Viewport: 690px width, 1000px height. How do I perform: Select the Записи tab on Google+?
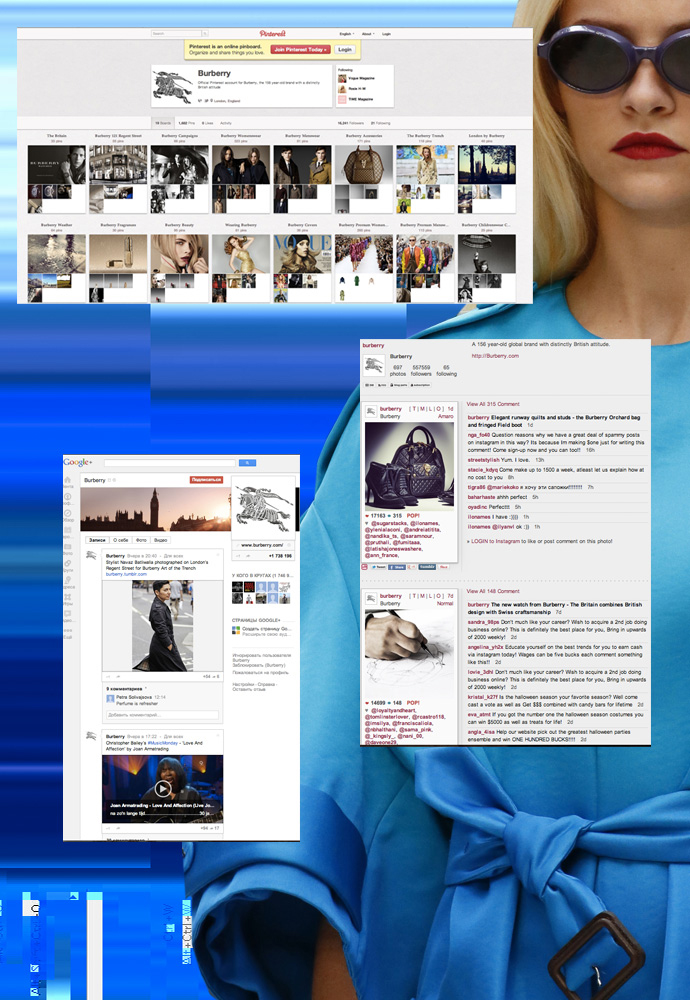97,540
